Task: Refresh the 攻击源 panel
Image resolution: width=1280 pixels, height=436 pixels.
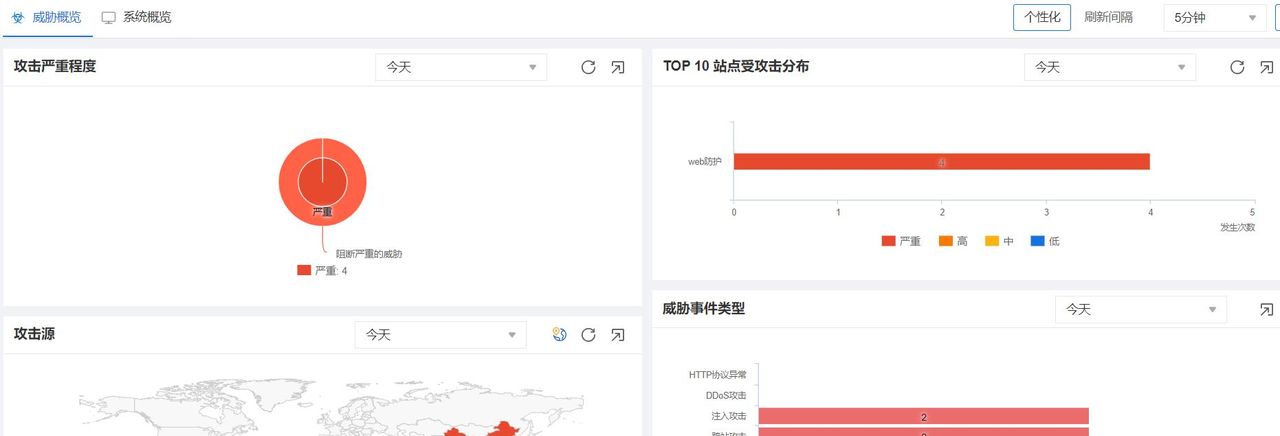Action: [x=588, y=335]
